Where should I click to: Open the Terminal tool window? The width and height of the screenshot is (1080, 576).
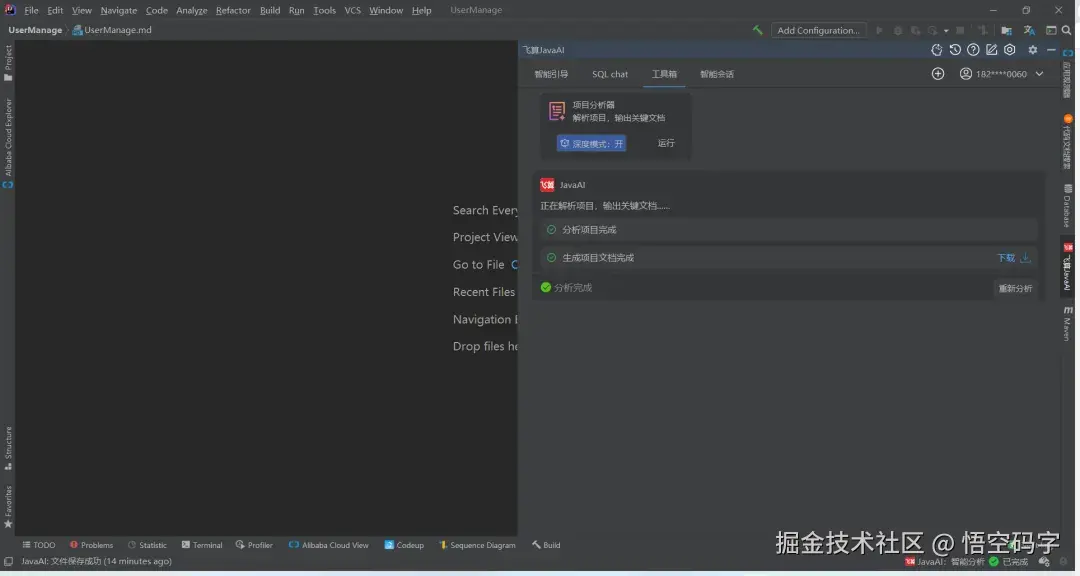pos(202,545)
